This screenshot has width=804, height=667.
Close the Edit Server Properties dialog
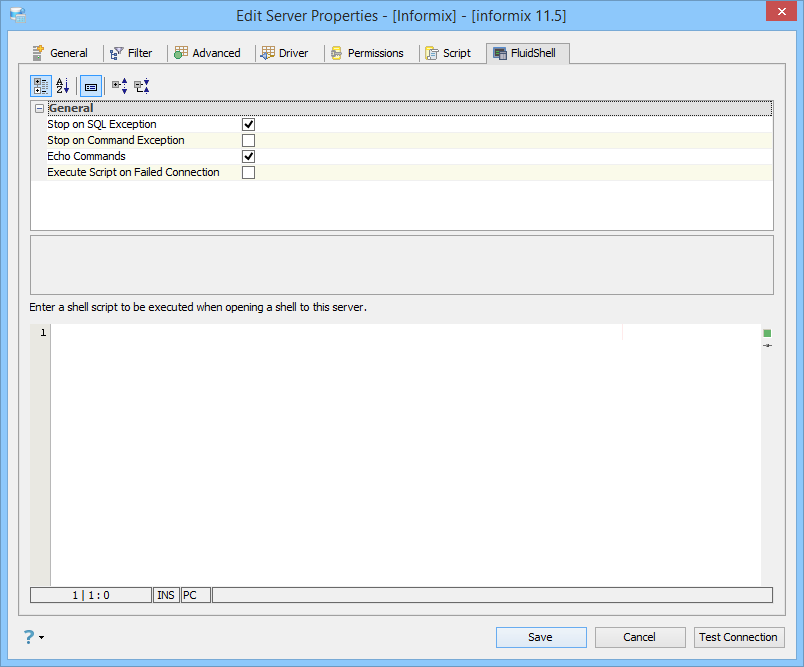781,11
